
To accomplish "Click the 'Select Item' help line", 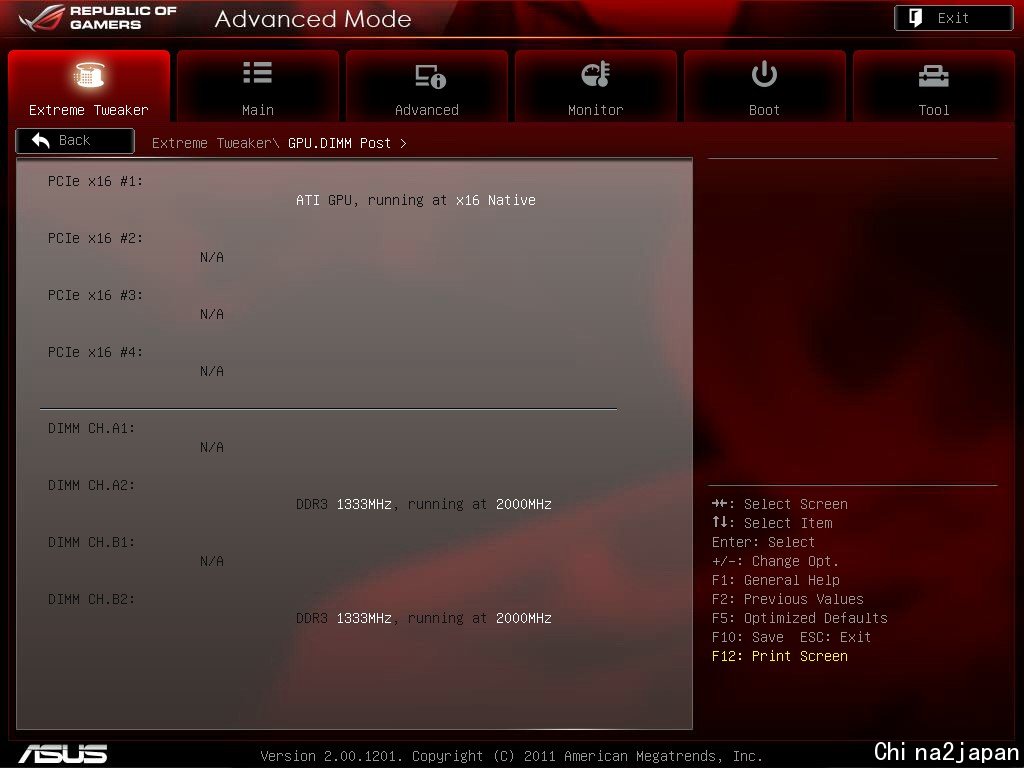I will [772, 523].
